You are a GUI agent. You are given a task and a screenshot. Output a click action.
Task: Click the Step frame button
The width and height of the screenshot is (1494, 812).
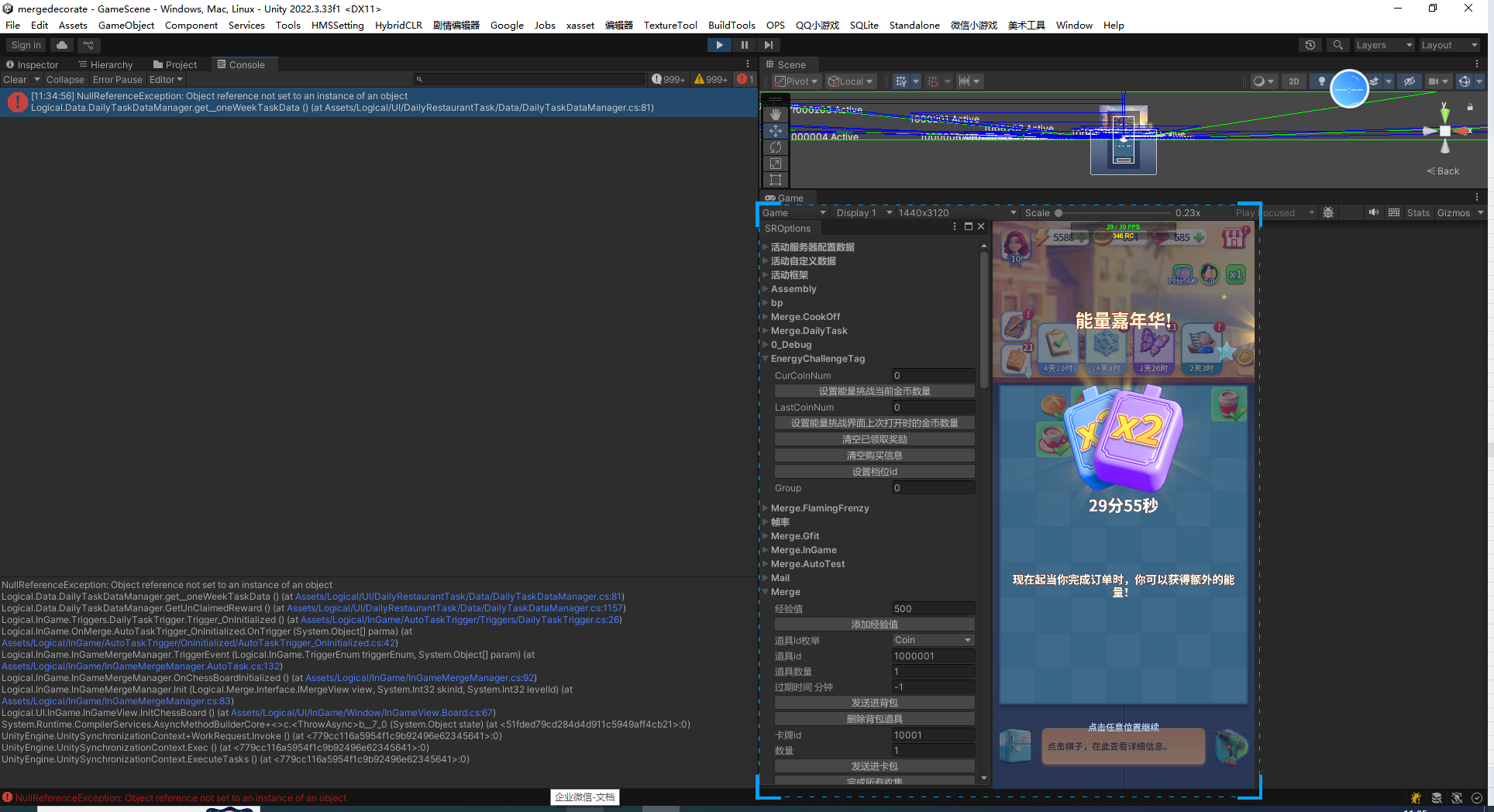768,45
